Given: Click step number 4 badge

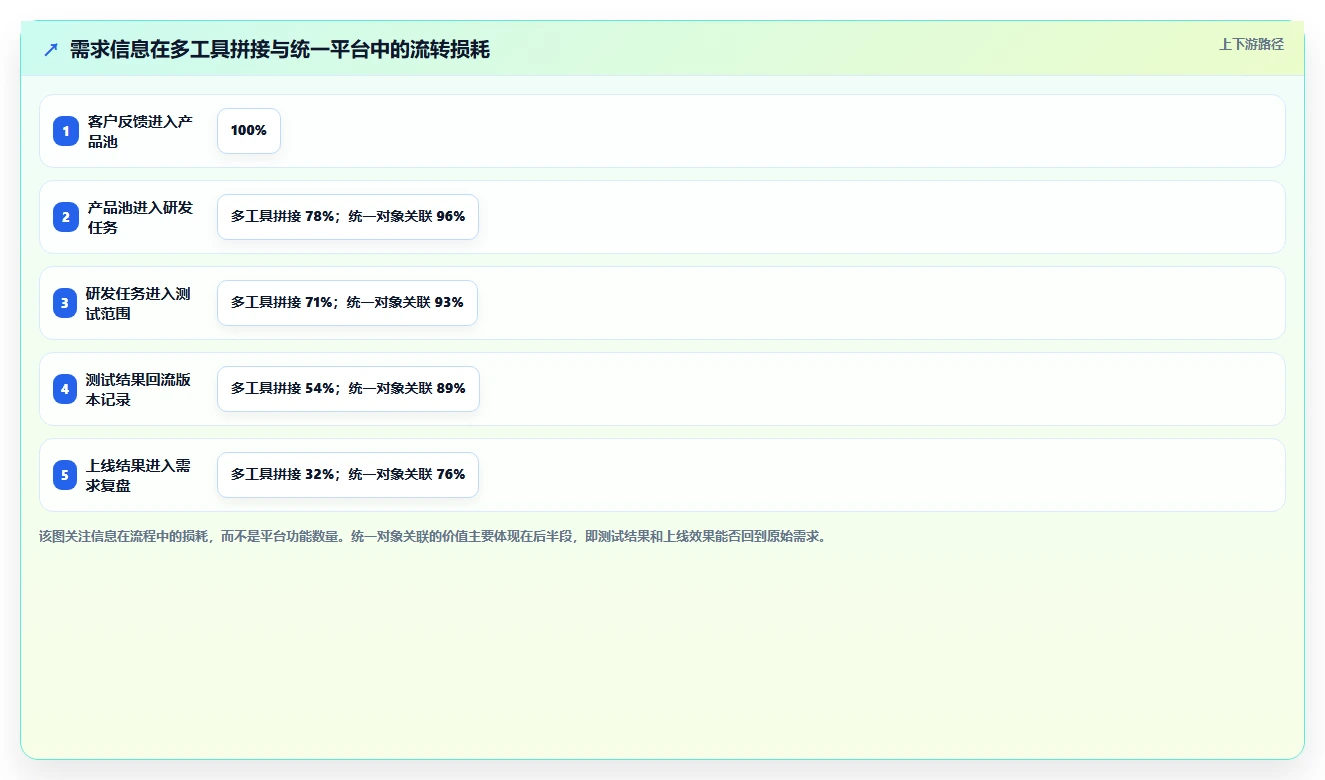Looking at the screenshot, I should pos(65,389).
